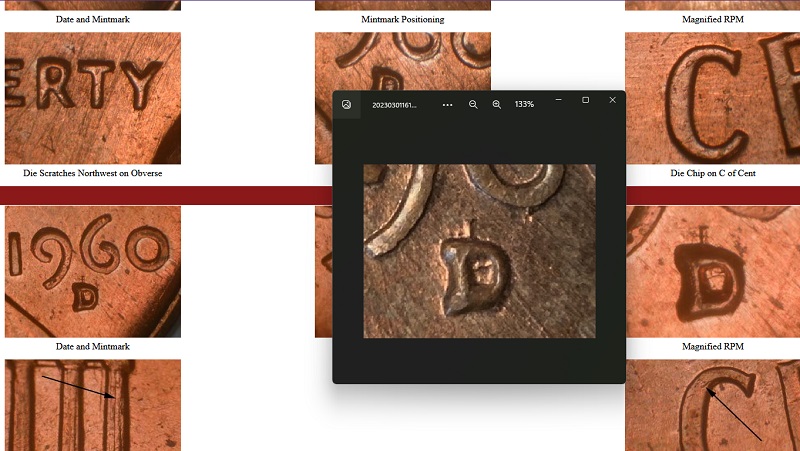Open the LIBERTY die scratches thumbnail

(93, 98)
